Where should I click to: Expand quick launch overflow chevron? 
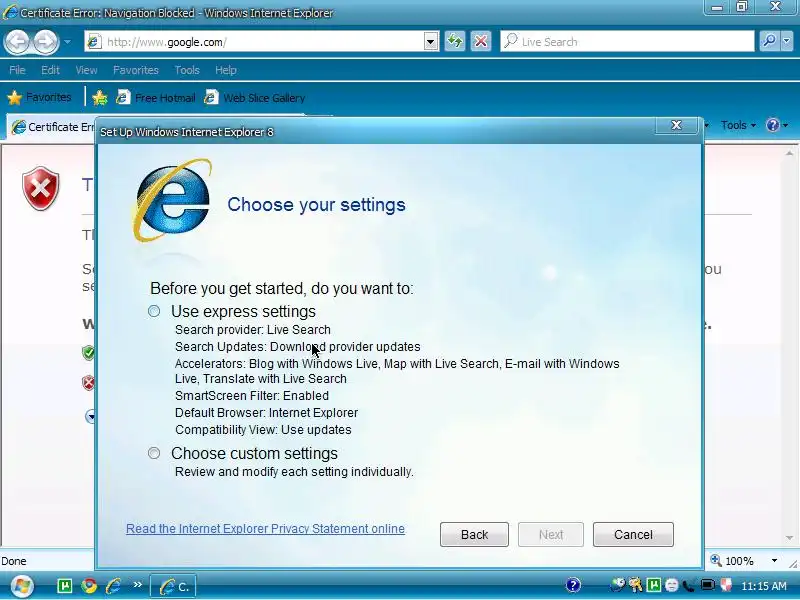(137, 585)
